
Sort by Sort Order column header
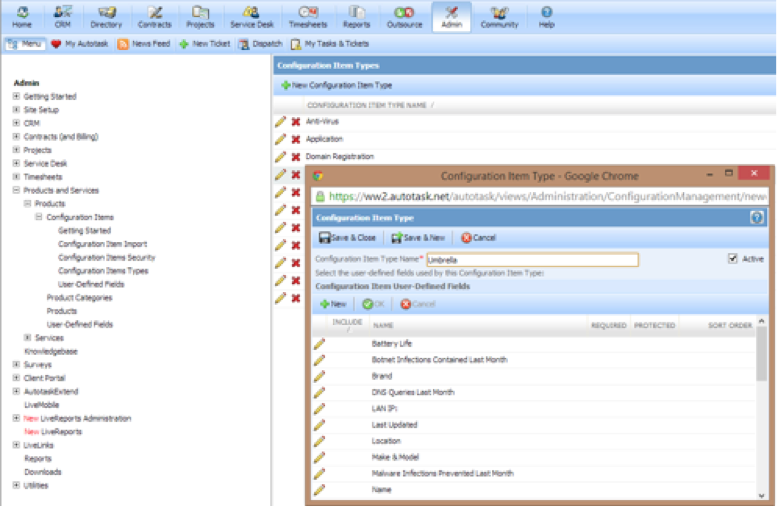[x=729, y=326]
